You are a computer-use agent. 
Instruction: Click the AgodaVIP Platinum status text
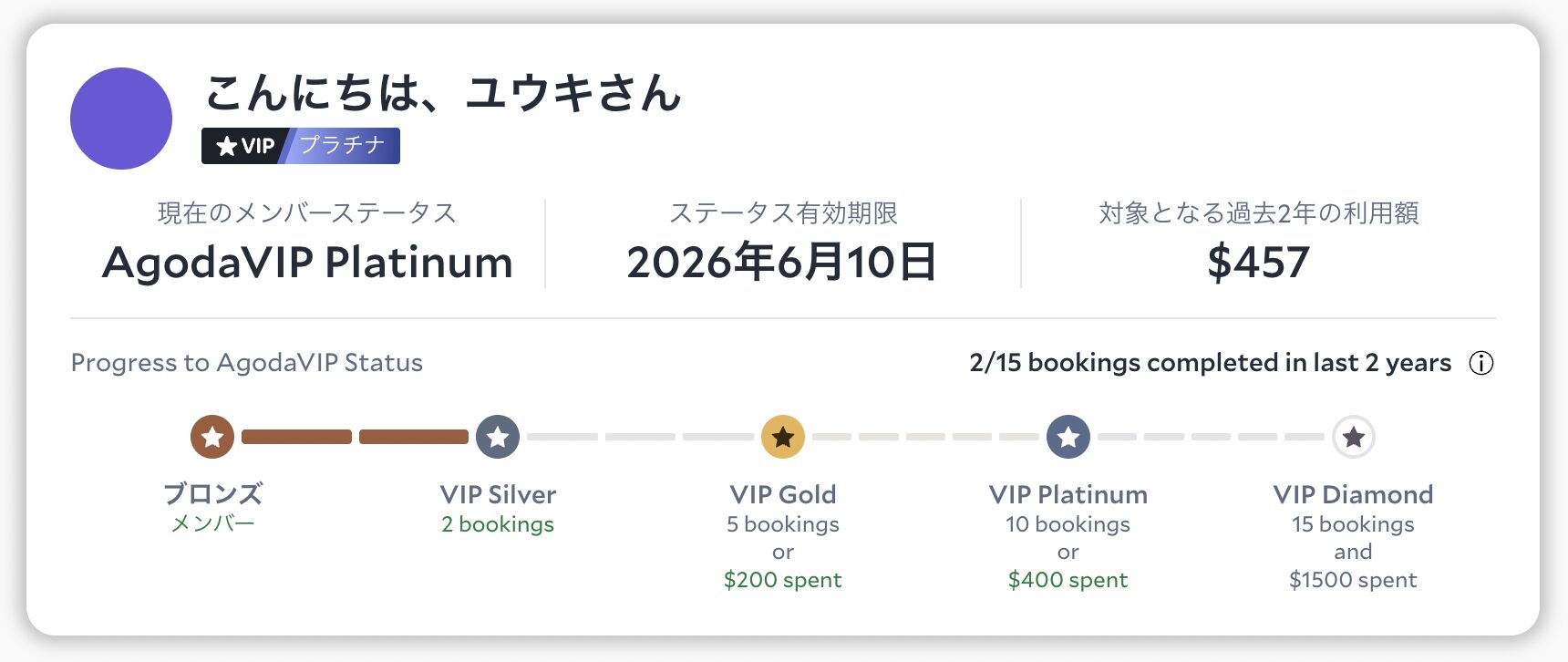pos(307,263)
